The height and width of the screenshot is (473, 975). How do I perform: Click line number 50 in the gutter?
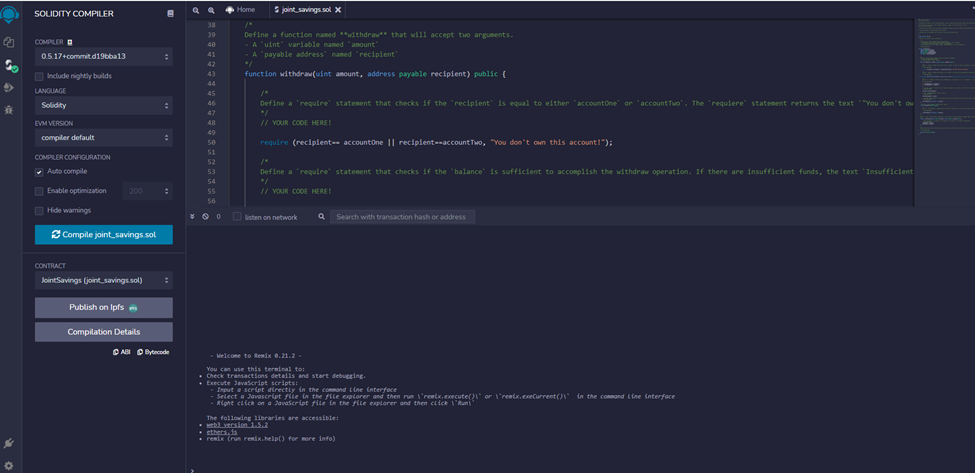[x=210, y=142]
